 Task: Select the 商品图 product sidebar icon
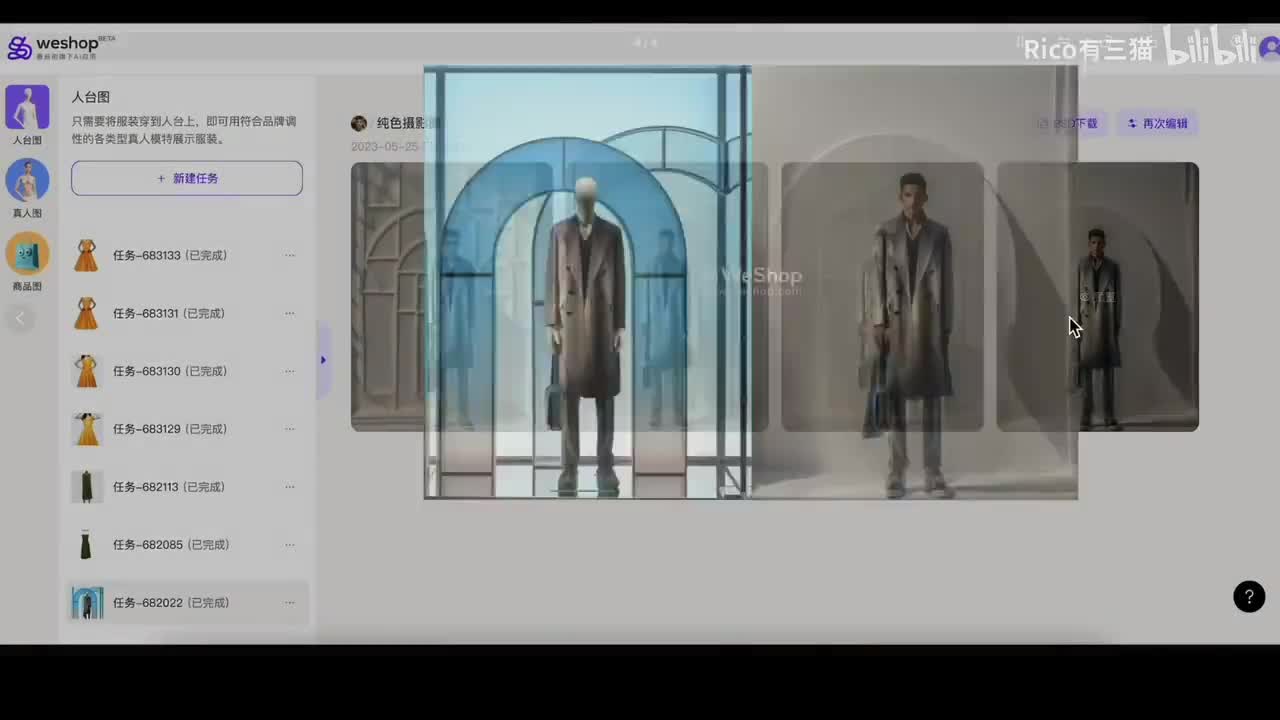[x=27, y=254]
